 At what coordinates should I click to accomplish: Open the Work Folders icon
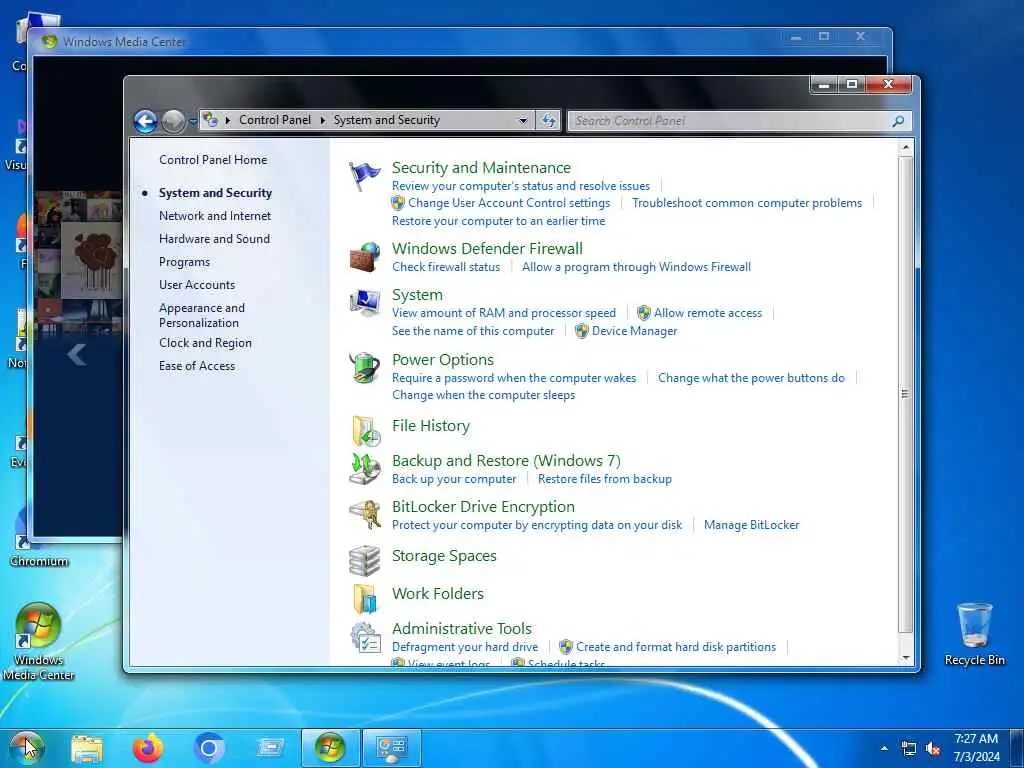coord(365,598)
